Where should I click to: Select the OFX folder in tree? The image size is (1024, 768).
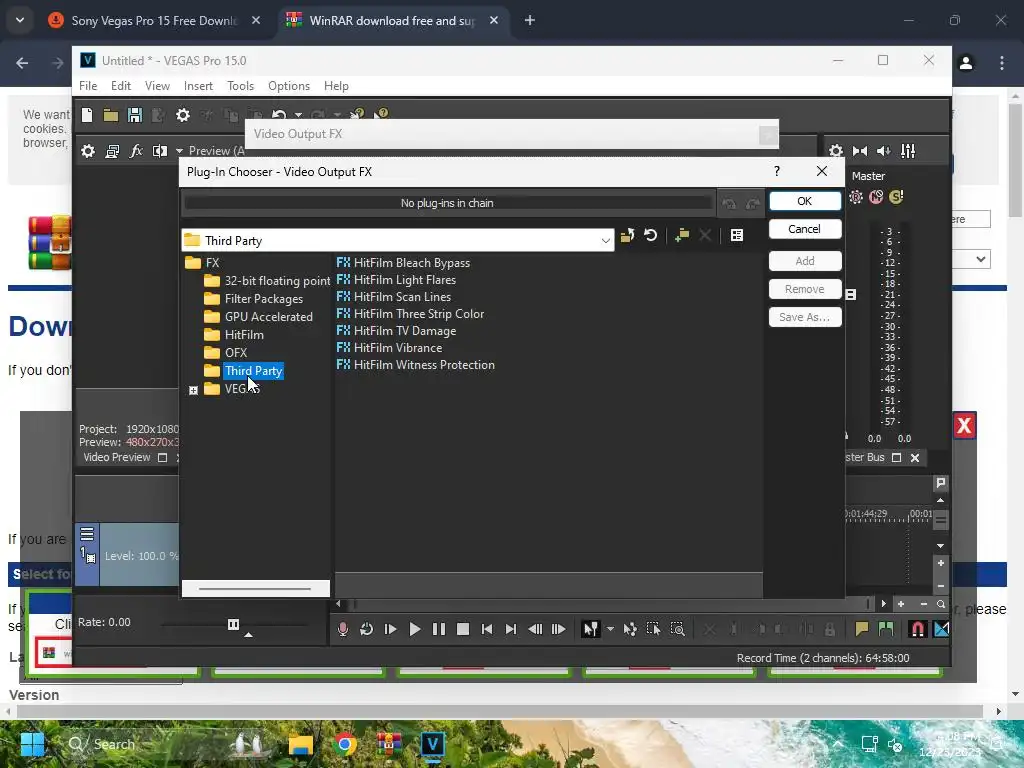[236, 353]
